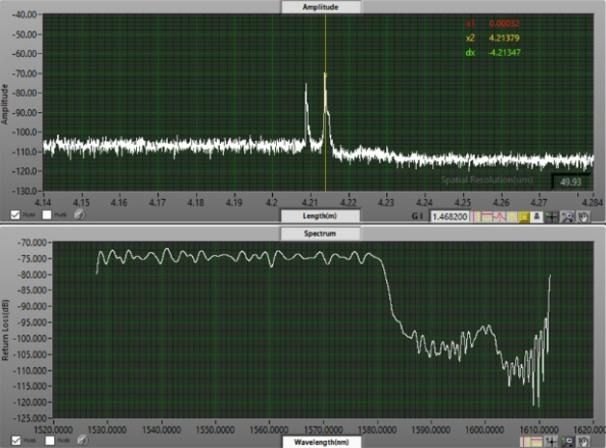This screenshot has height=448, width=606.
Task: Open the red line-style selector in Amplitude toolbar
Action: [490, 215]
